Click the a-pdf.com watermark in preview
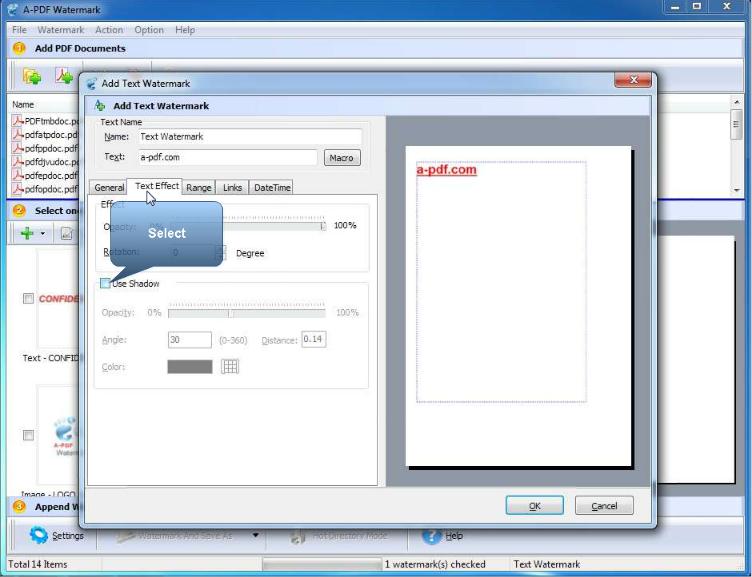 pos(446,170)
